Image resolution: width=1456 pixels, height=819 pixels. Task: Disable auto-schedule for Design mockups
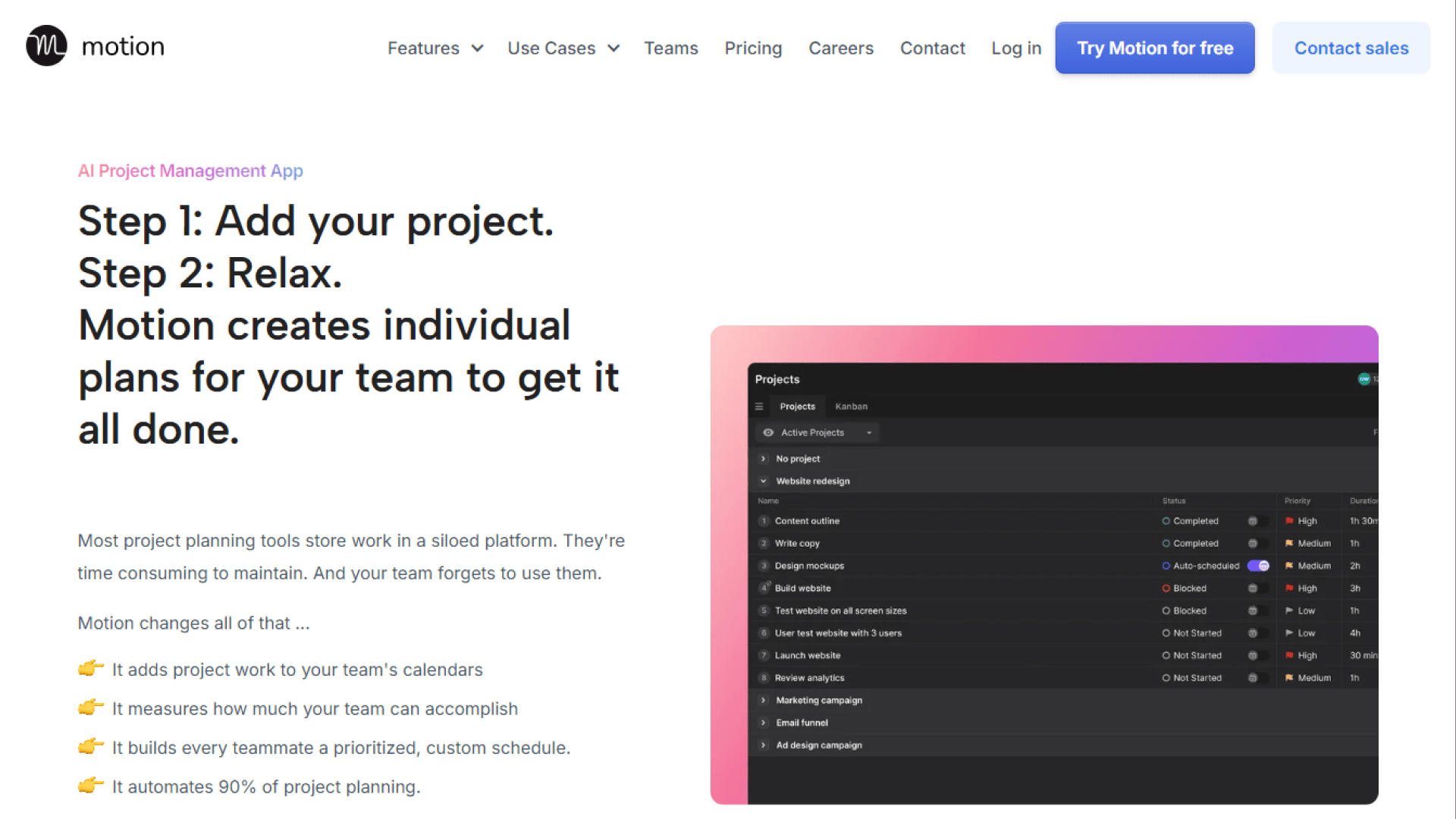click(x=1258, y=566)
